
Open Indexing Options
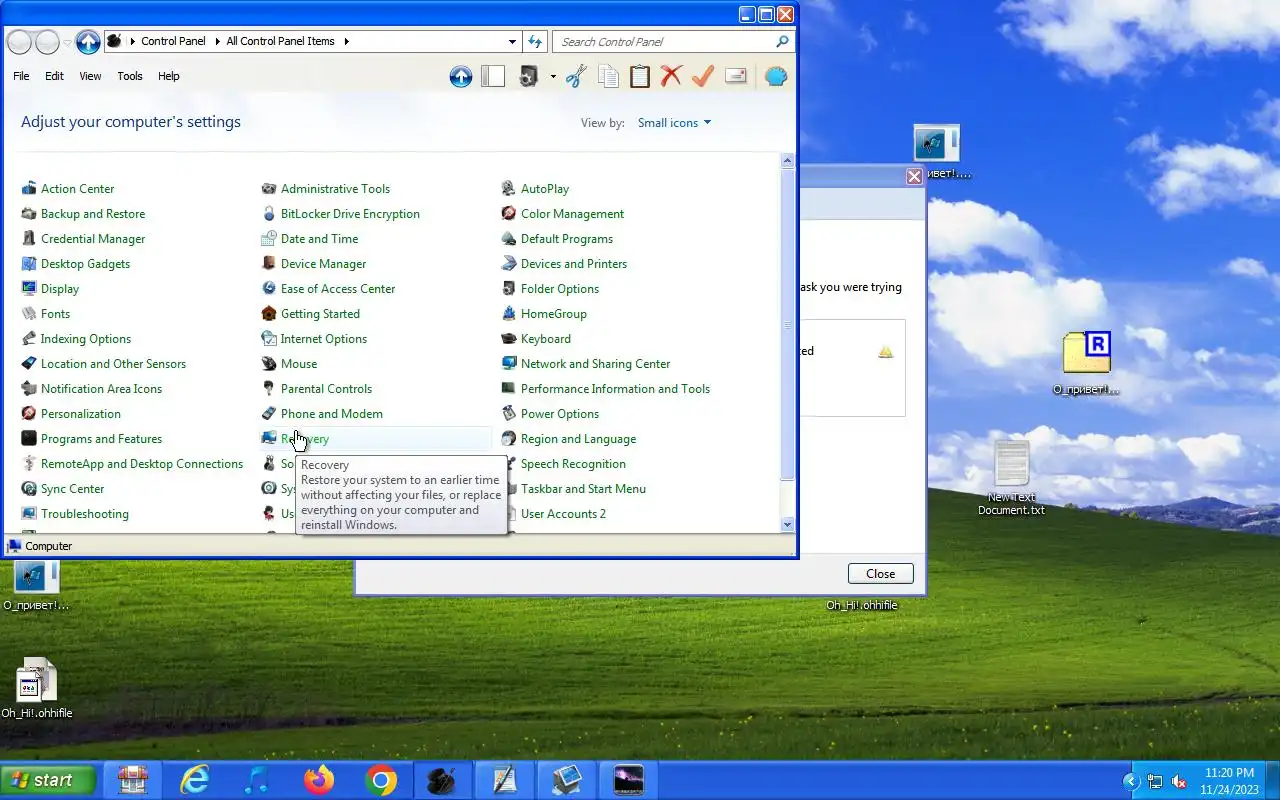pyautogui.click(x=85, y=339)
